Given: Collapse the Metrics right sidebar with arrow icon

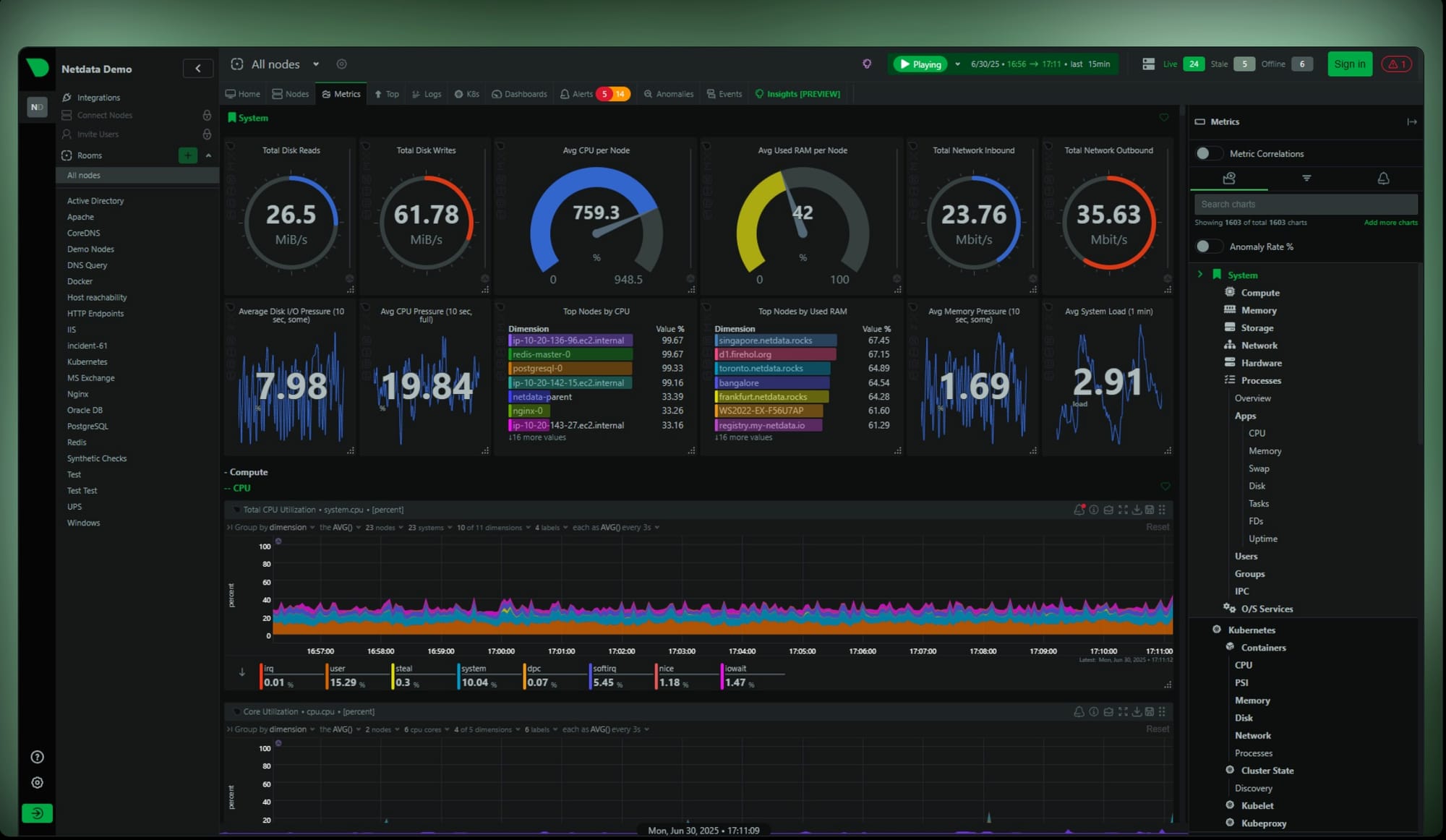Looking at the screenshot, I should click(1411, 121).
